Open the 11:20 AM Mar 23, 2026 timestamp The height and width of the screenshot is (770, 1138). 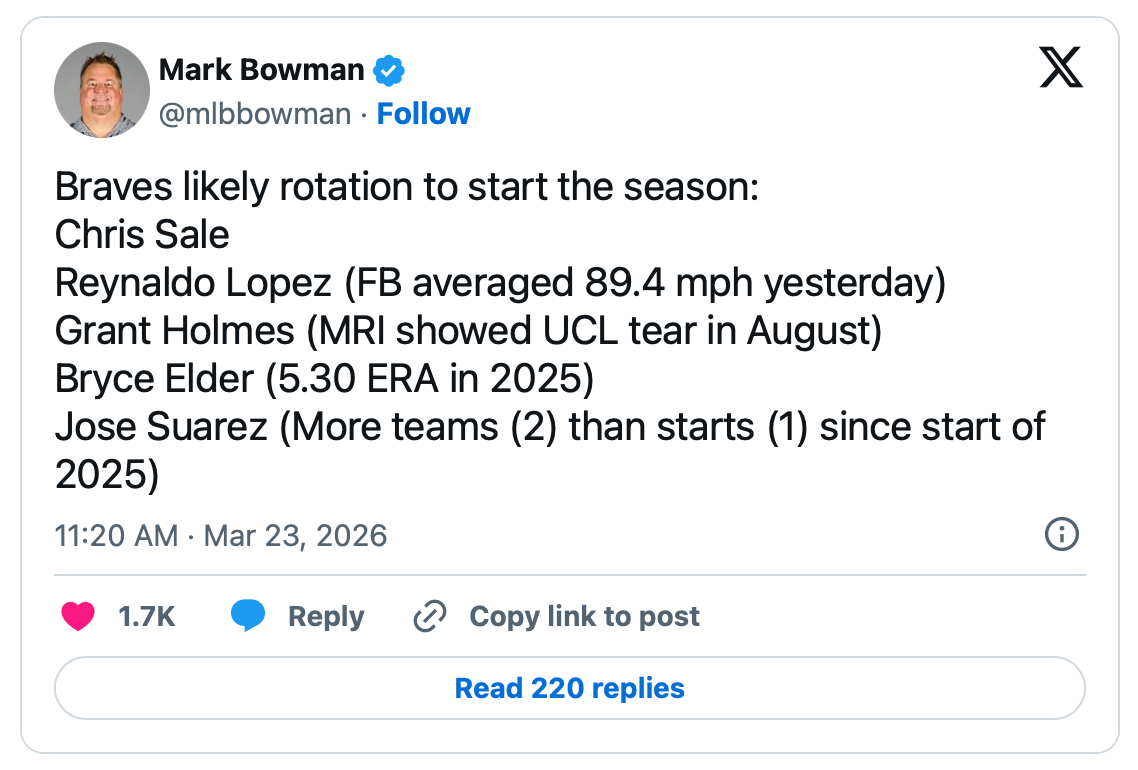(x=221, y=536)
